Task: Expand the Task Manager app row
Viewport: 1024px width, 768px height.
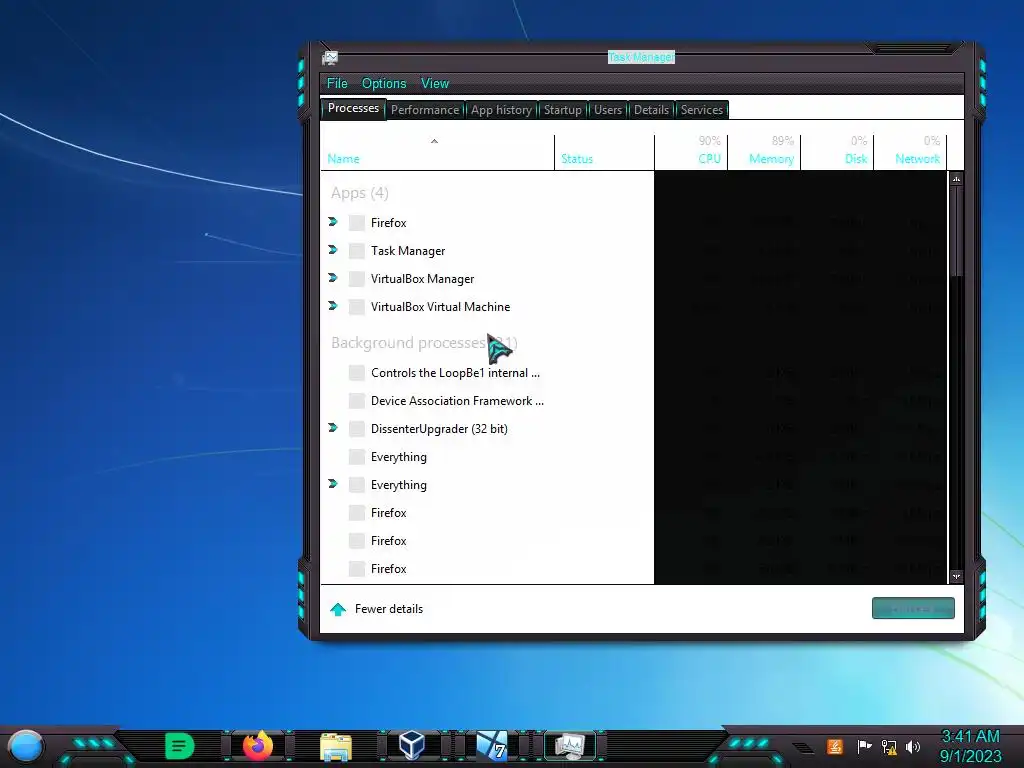Action: [x=333, y=250]
